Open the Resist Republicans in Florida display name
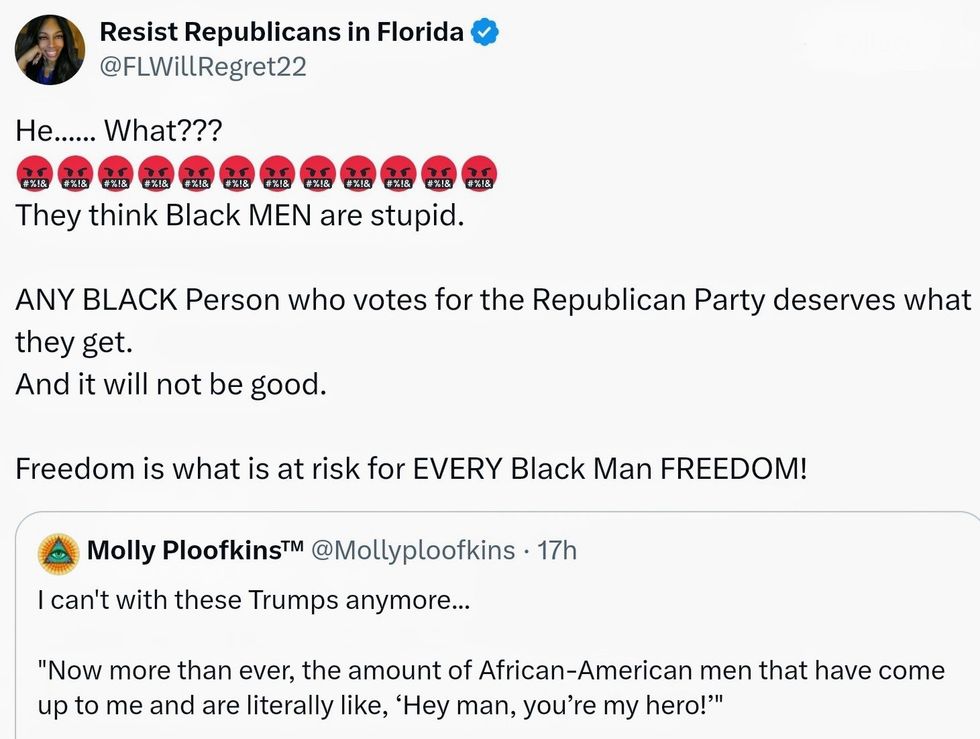The width and height of the screenshot is (980, 739). tap(282, 32)
